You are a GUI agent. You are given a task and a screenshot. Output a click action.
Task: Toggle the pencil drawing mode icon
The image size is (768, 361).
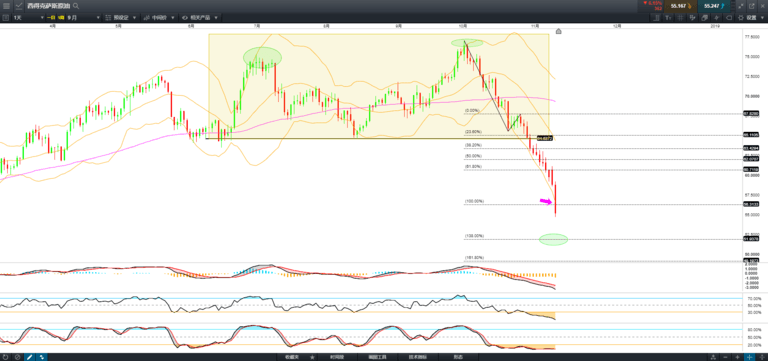(29, 357)
